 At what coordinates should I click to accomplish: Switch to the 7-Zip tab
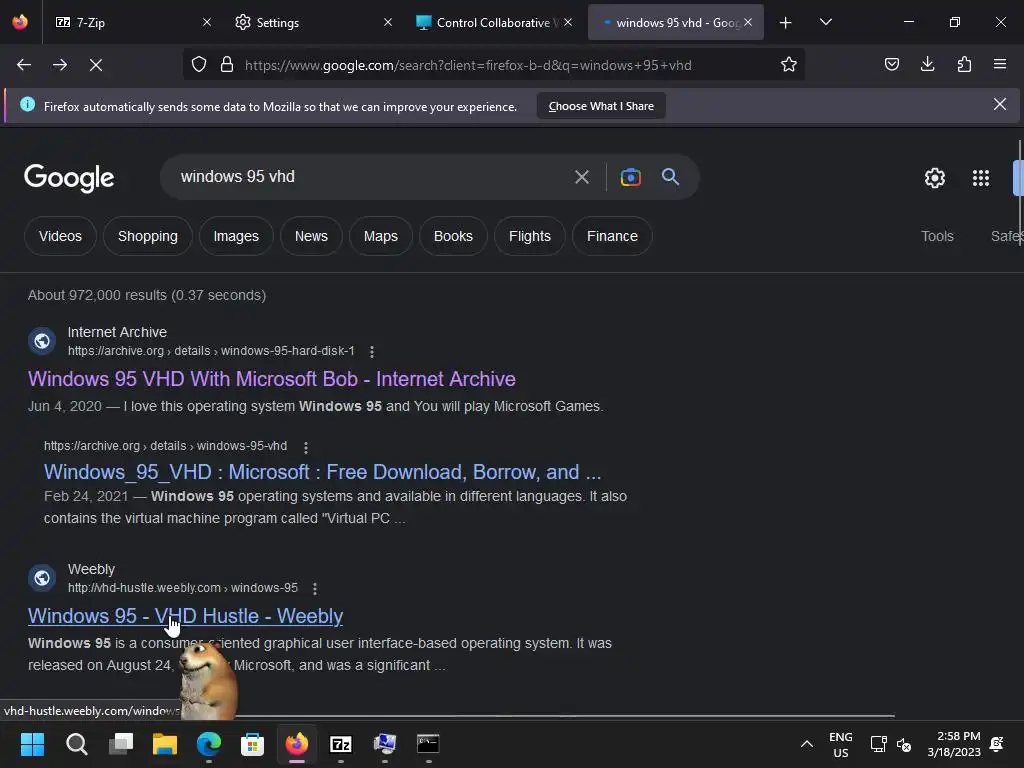(x=124, y=23)
